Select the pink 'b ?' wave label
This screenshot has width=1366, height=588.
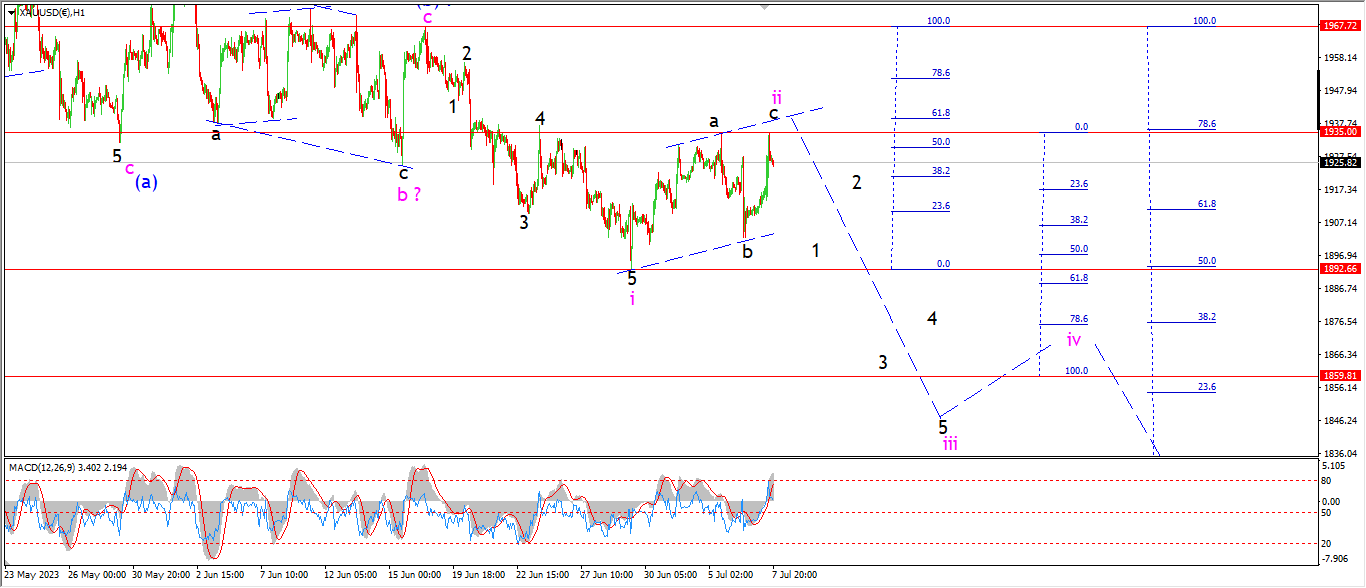[409, 194]
